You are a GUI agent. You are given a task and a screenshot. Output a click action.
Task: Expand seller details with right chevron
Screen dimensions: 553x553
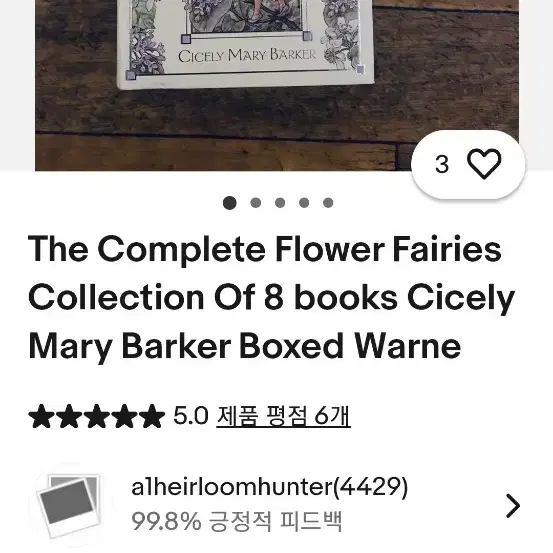tap(512, 506)
